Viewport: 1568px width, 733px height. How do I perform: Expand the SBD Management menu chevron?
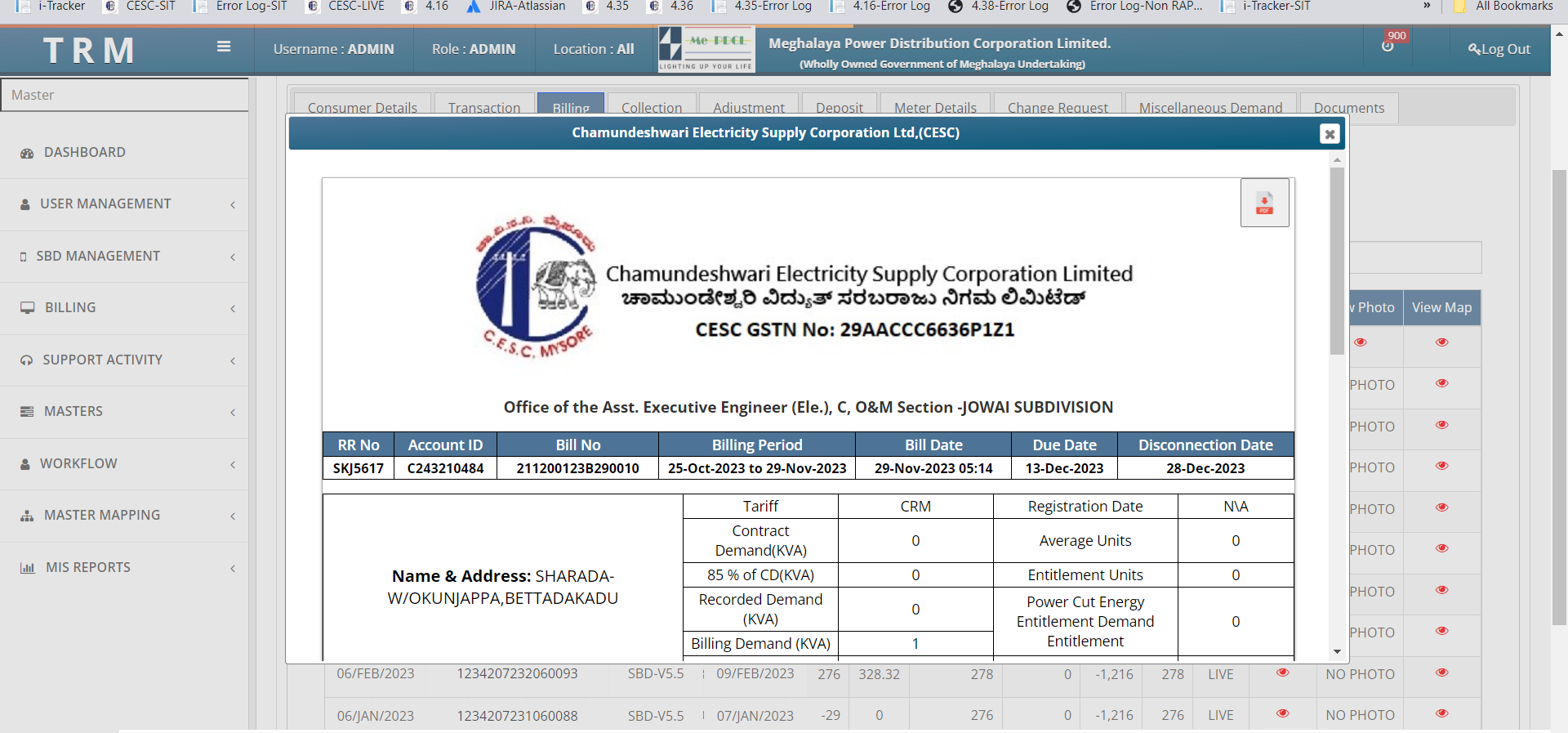tap(233, 257)
